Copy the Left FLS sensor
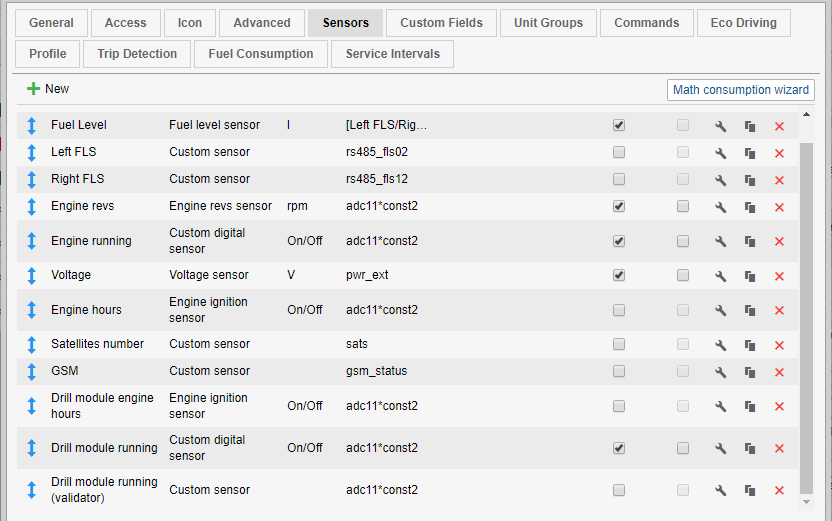The width and height of the screenshot is (832, 521). click(749, 153)
